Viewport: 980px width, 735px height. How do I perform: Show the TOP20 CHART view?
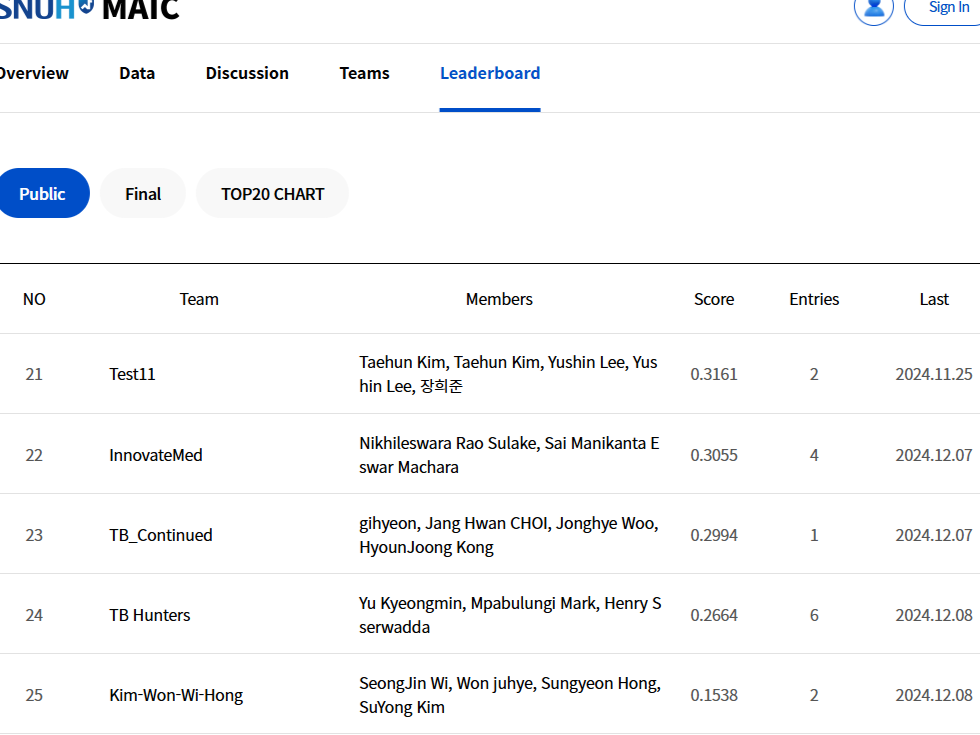tap(272, 194)
